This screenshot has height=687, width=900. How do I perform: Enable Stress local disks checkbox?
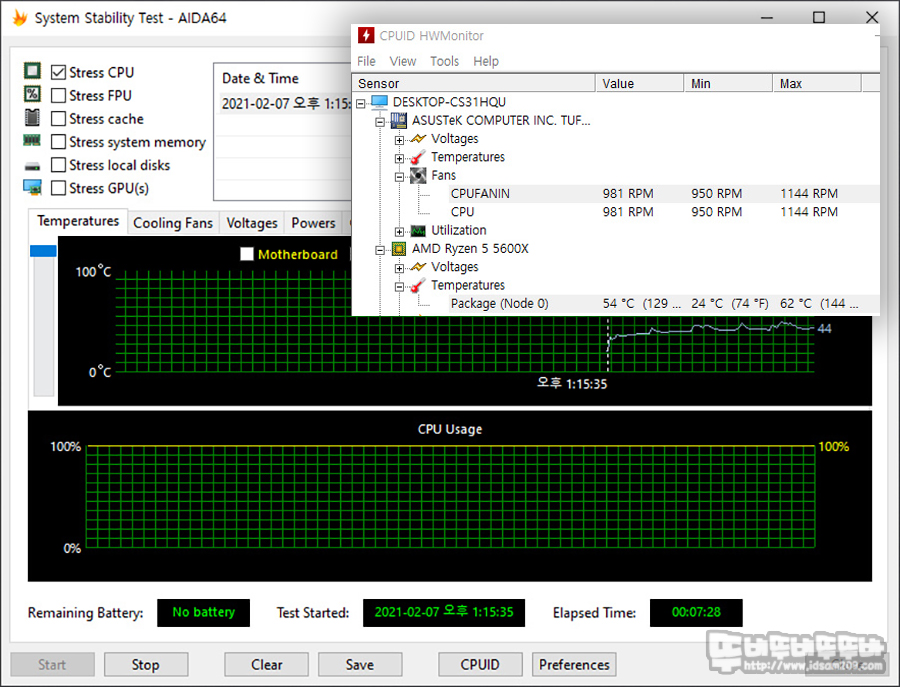58,165
